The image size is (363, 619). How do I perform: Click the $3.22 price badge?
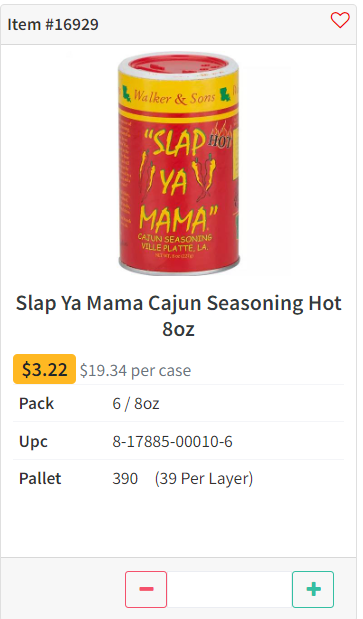coord(45,369)
